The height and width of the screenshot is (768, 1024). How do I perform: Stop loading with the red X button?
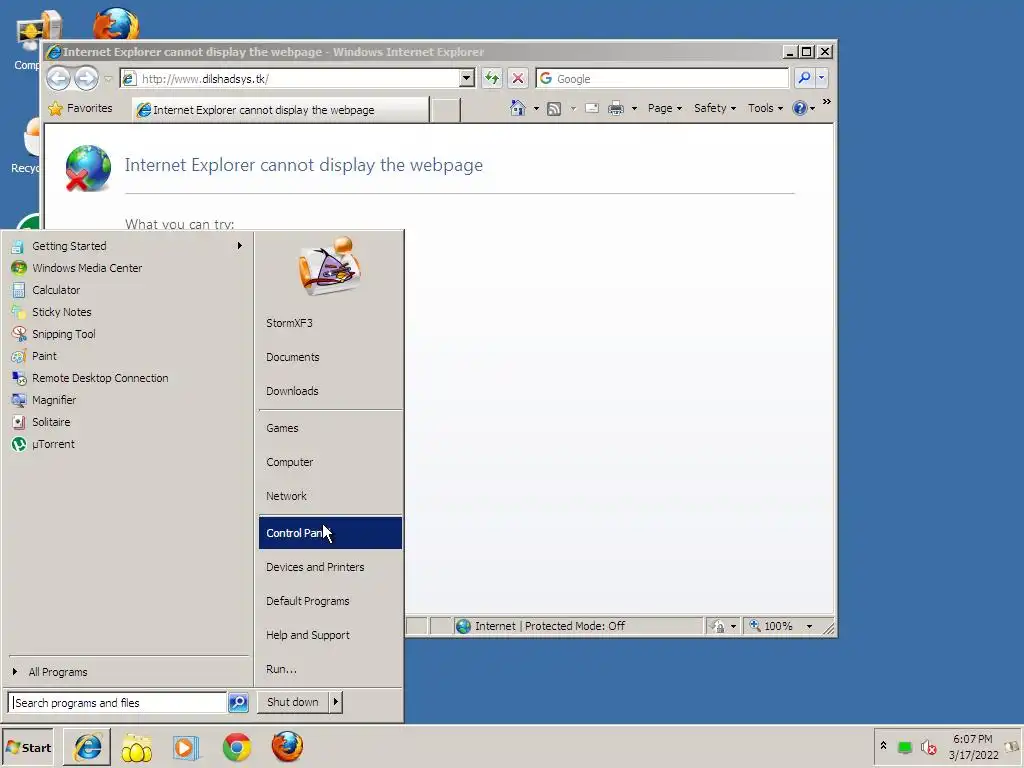(x=518, y=78)
